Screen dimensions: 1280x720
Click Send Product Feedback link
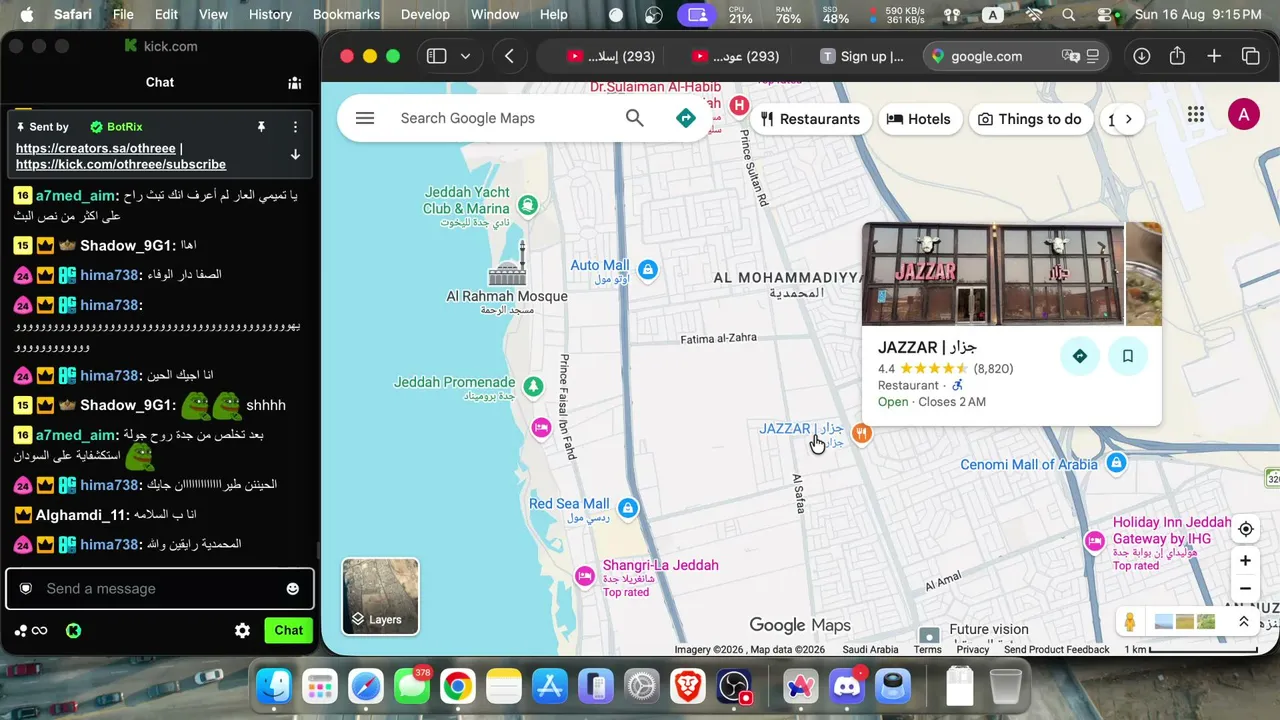(x=1056, y=649)
